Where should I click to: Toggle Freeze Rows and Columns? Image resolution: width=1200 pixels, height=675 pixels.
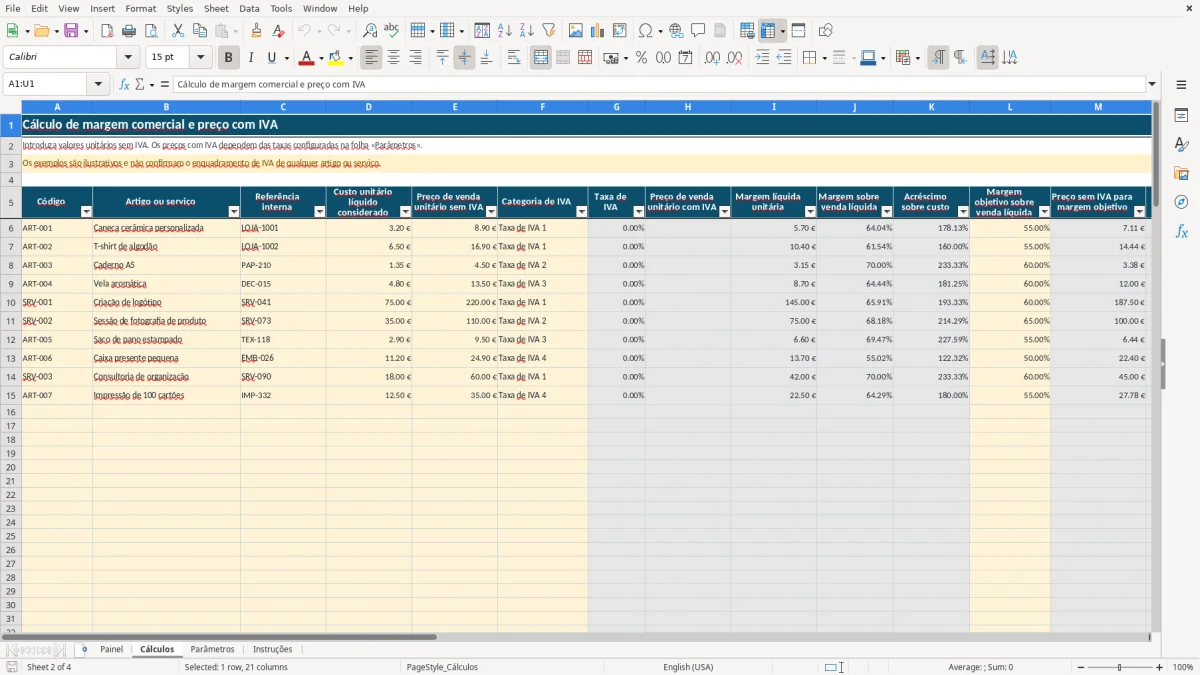tap(767, 31)
